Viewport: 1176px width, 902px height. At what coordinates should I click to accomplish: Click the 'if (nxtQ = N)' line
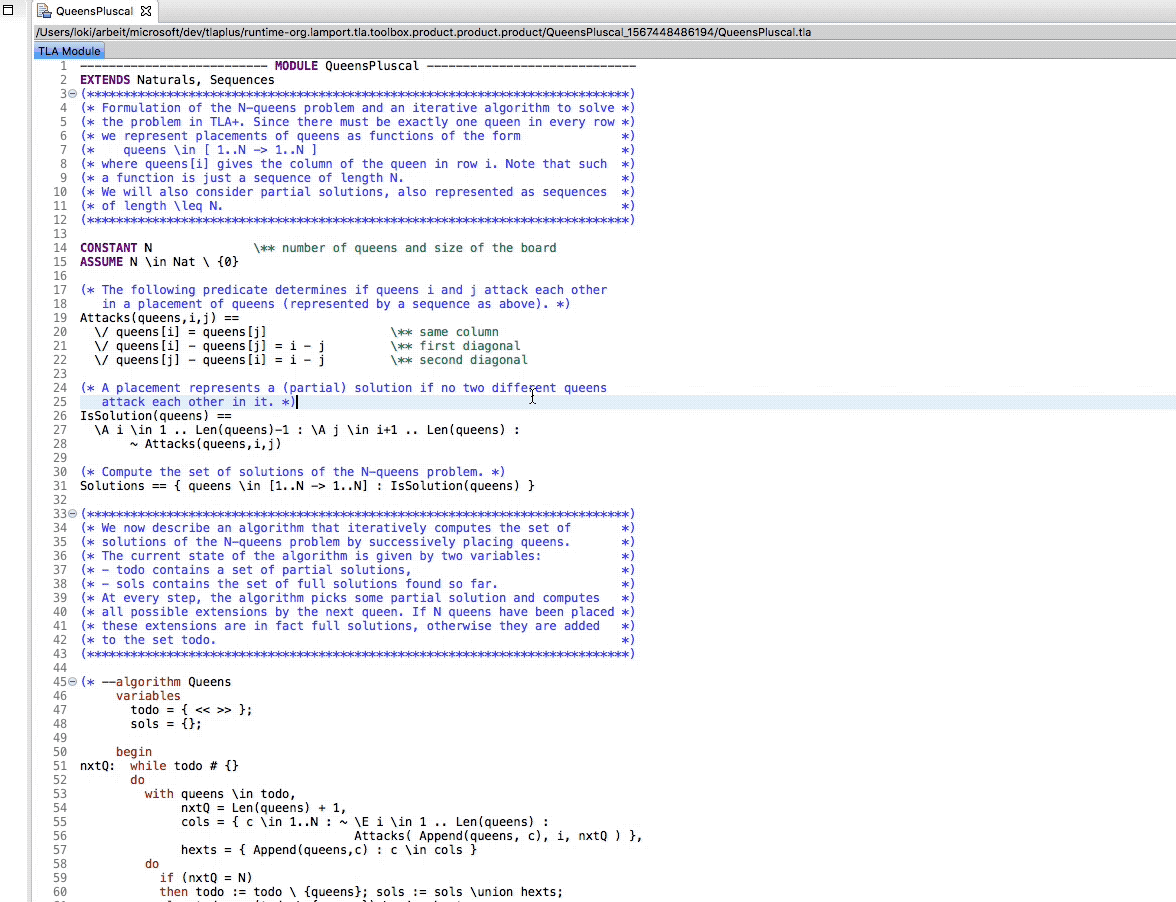point(206,878)
